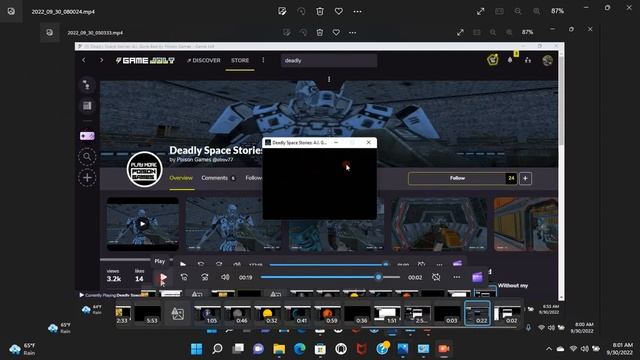This screenshot has height=360, width=640.
Task: Zoom out in the outer Photos window
Action: coord(518,11)
